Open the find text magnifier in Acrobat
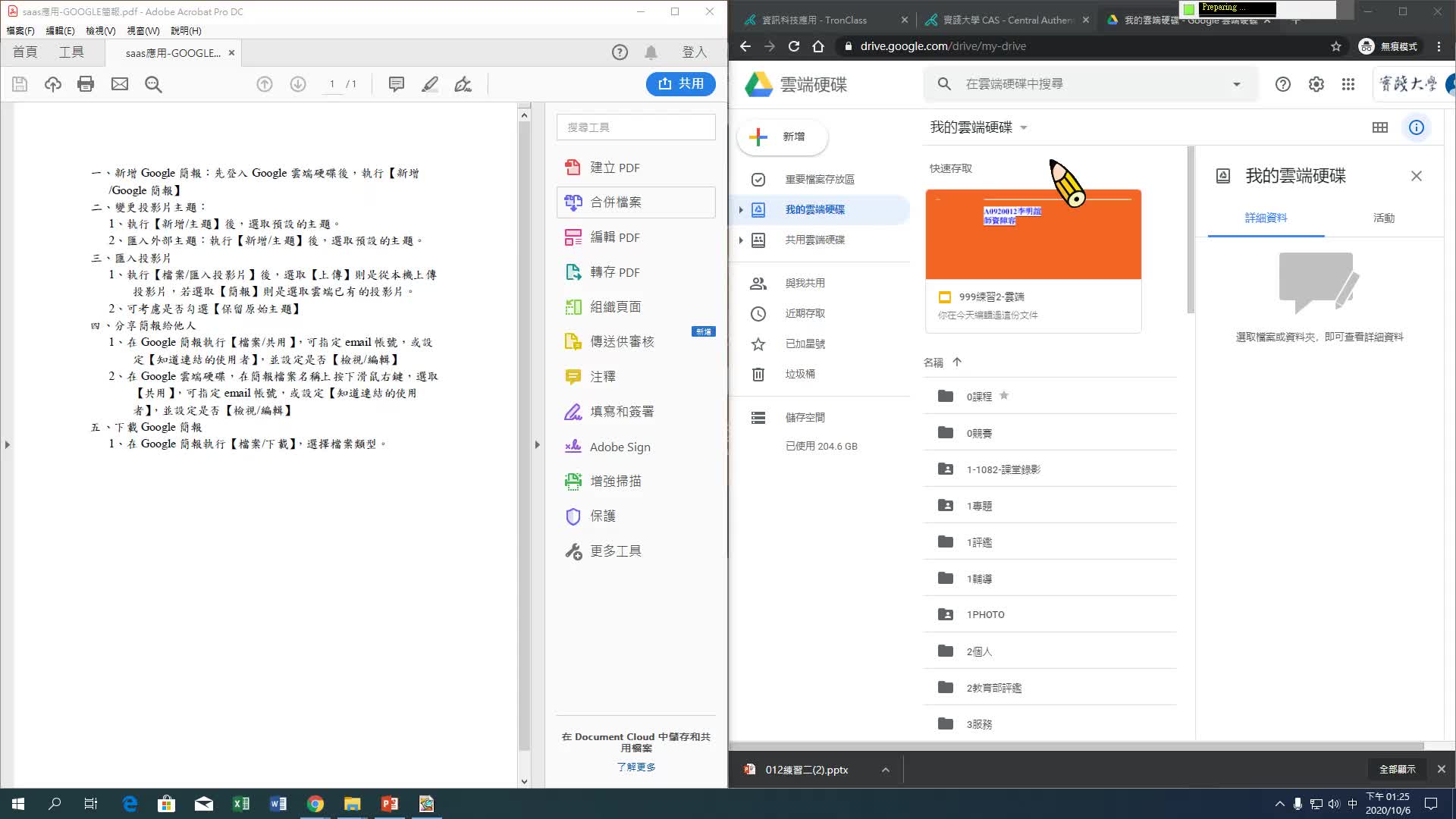This screenshot has width=1456, height=819. click(153, 84)
